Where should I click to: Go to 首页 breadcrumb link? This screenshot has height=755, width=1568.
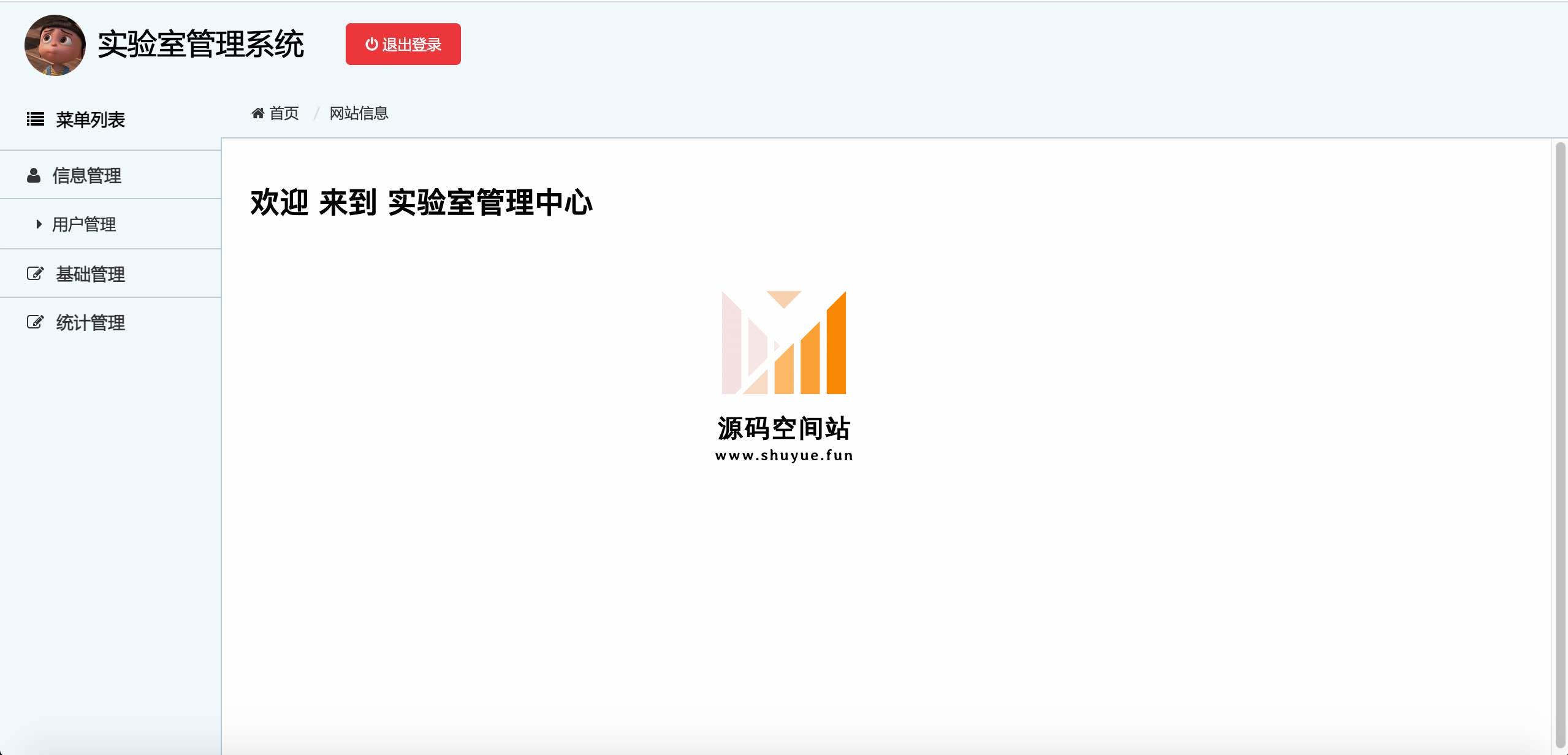284,113
